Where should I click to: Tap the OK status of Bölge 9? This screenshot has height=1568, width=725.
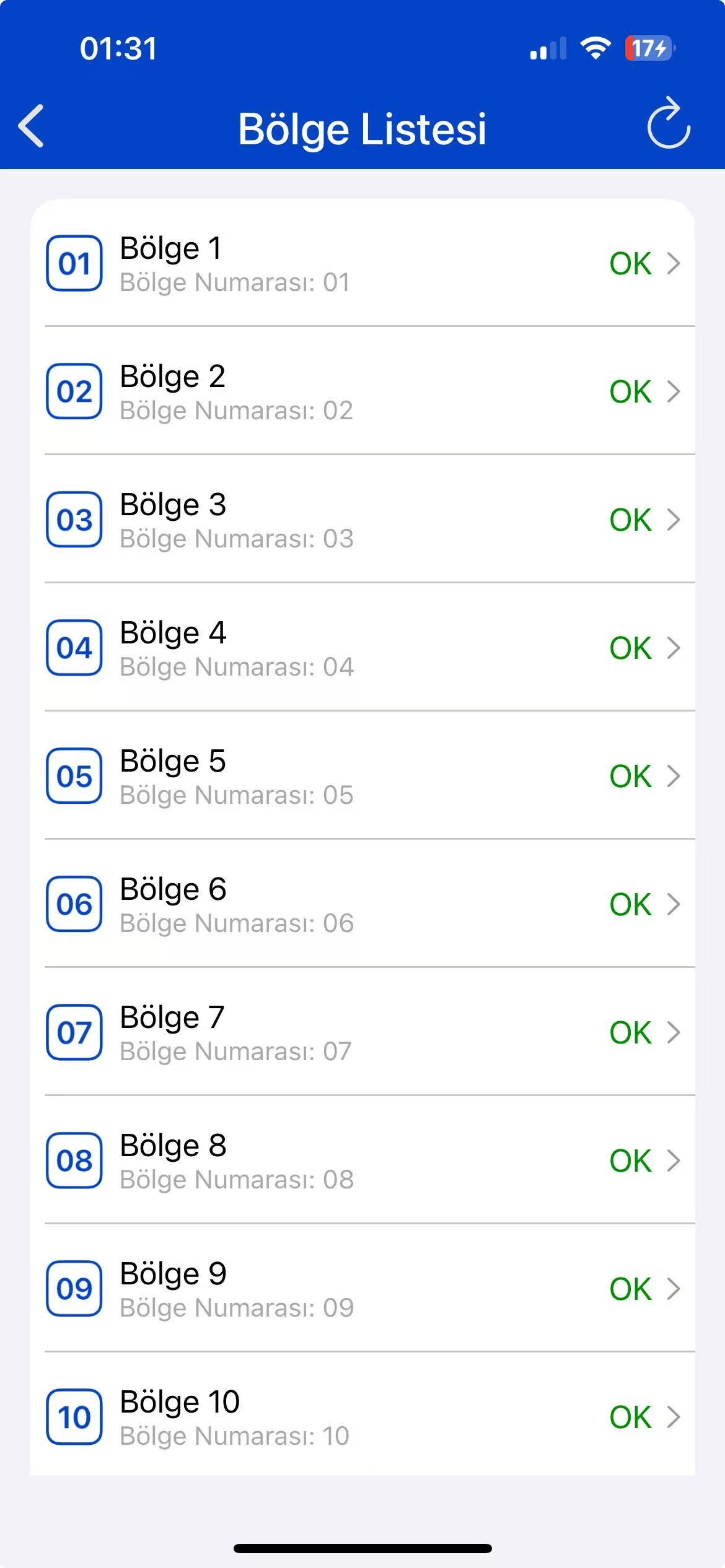(x=630, y=1289)
